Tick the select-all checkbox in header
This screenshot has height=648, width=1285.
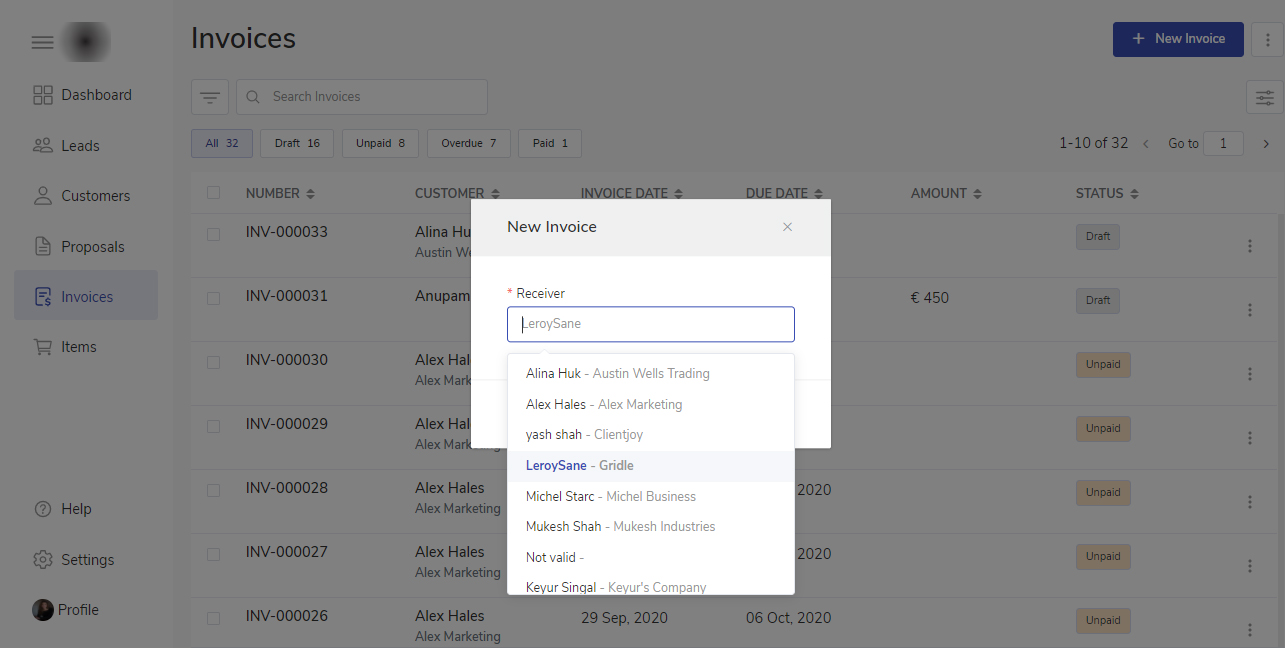(213, 193)
